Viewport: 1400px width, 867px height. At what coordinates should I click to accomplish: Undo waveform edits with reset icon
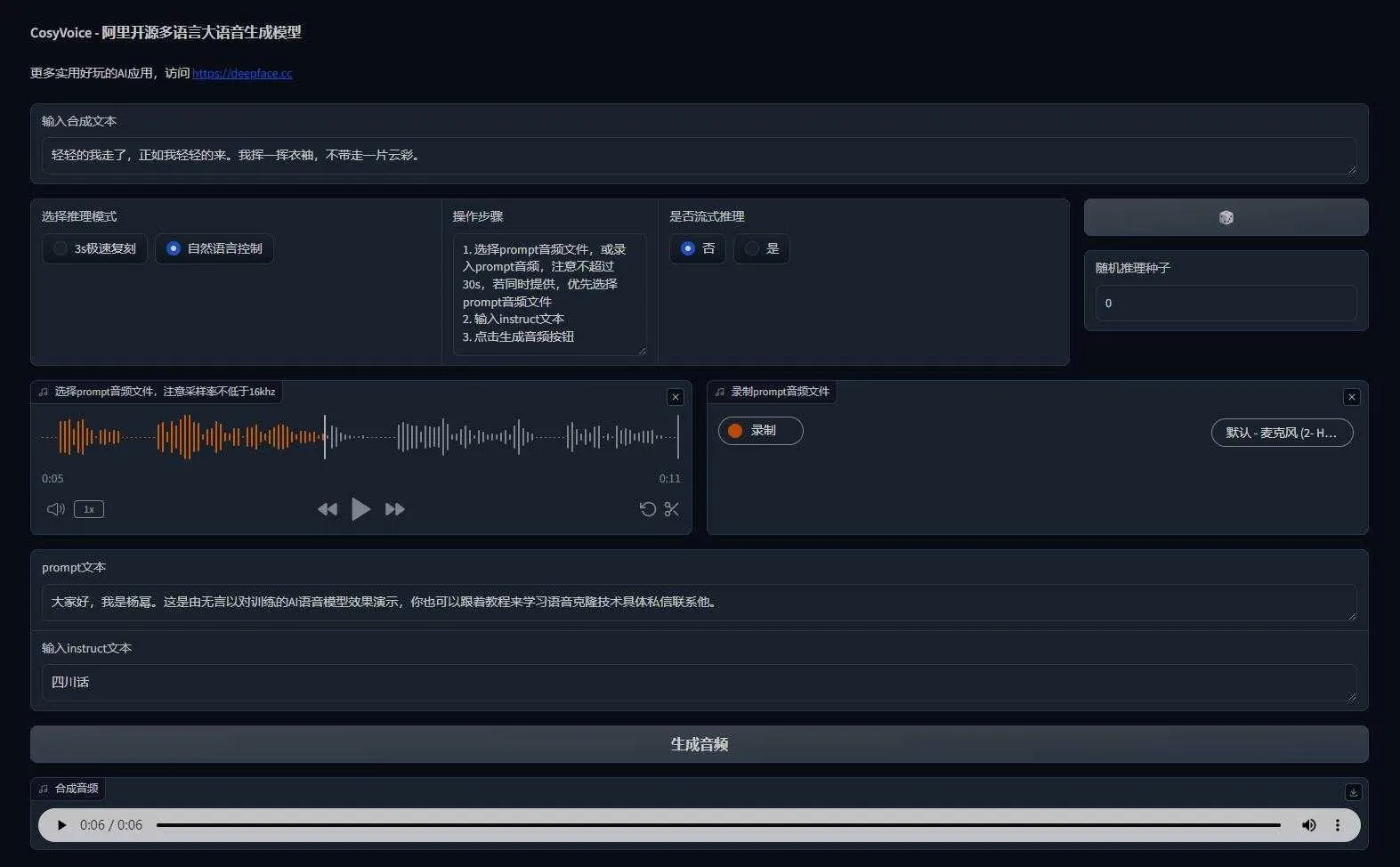pos(648,509)
